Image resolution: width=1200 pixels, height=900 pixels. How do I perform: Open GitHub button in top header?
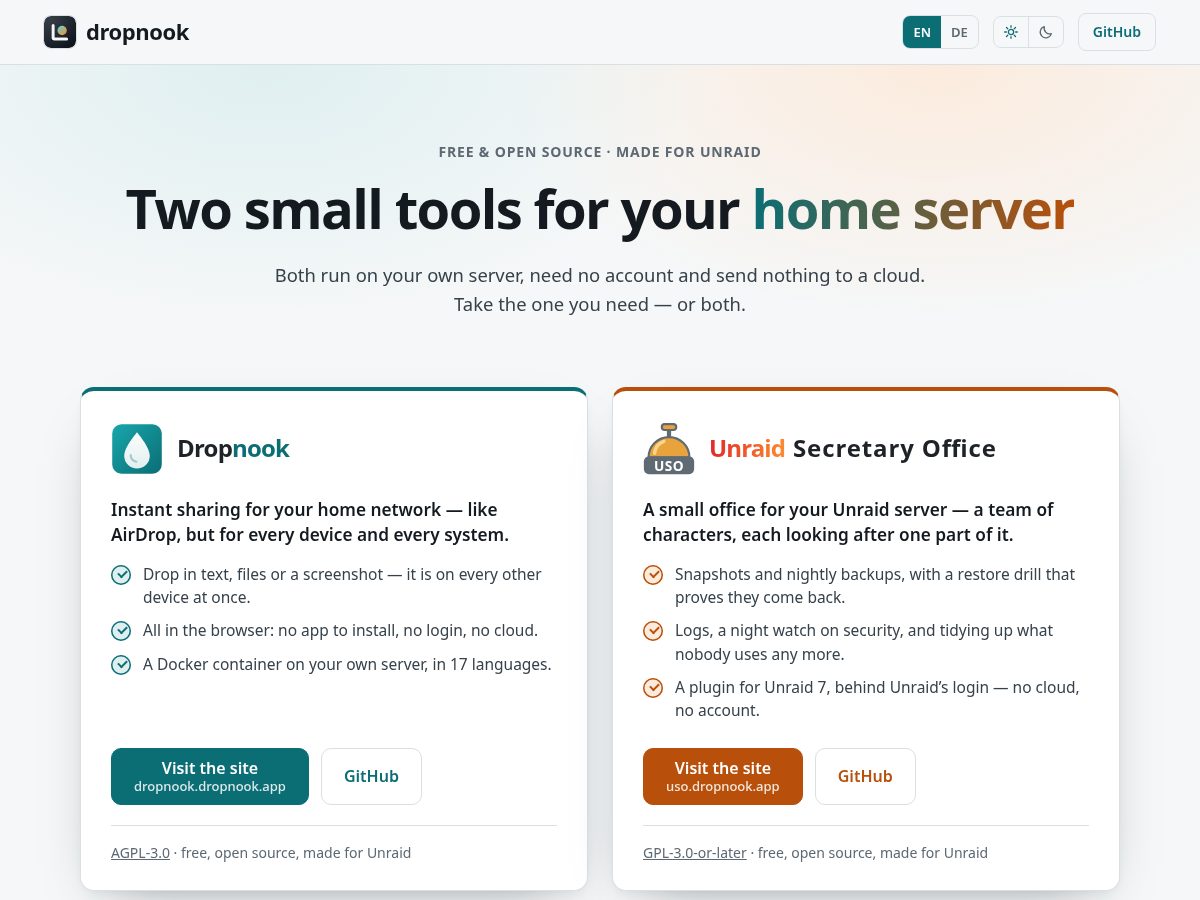[x=1117, y=32]
